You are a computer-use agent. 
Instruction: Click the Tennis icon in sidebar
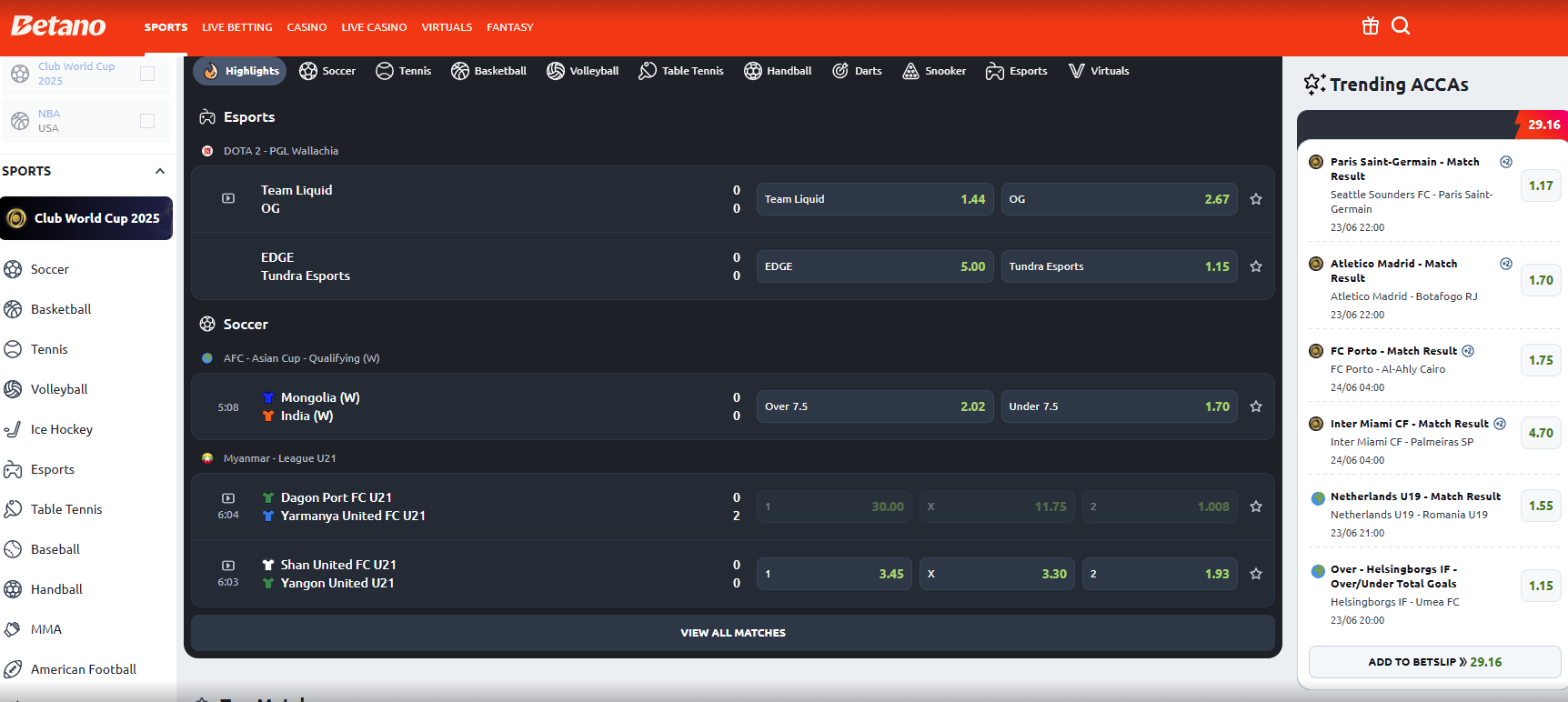(13, 349)
